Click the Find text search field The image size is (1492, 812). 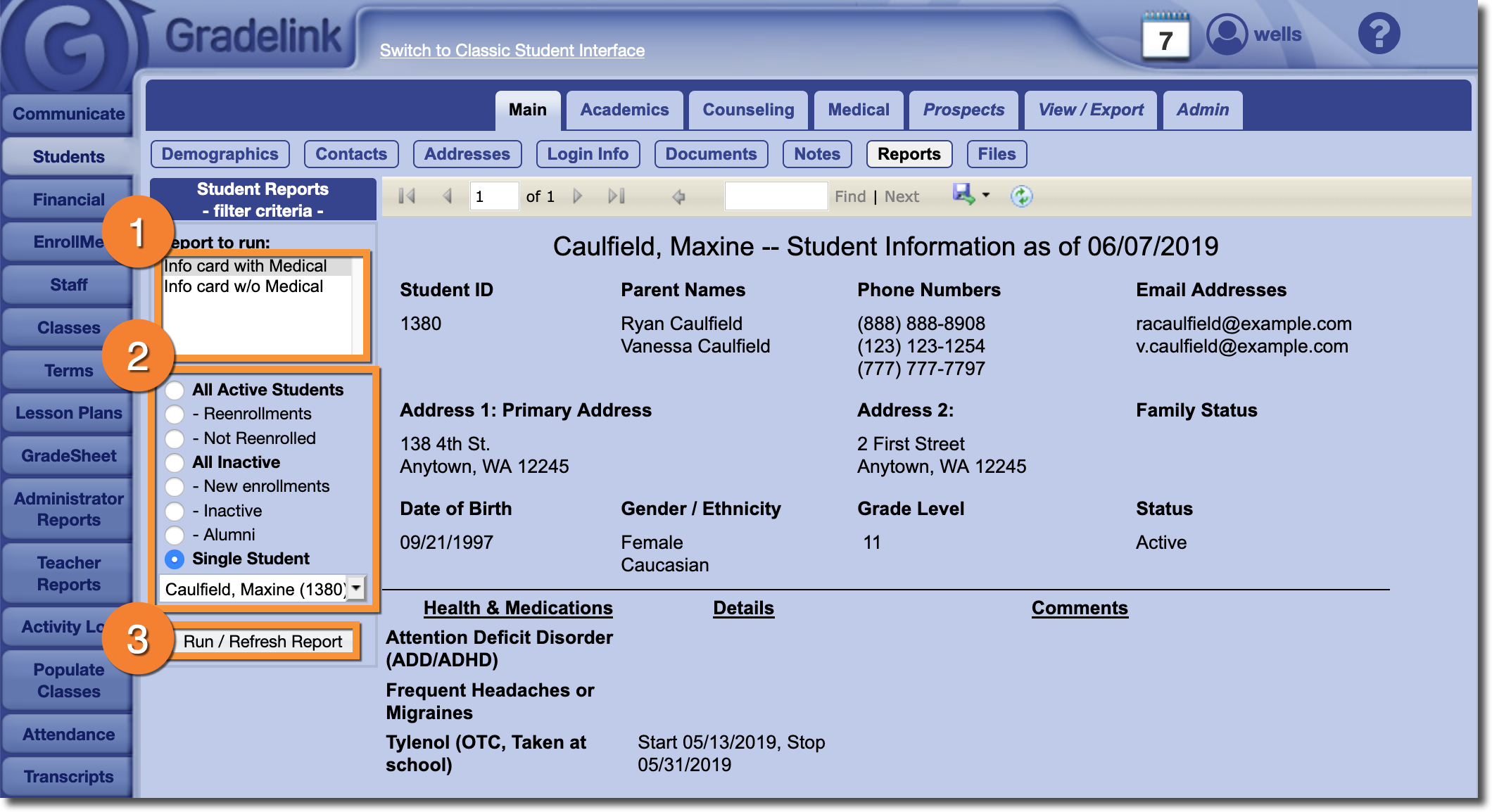click(x=776, y=196)
